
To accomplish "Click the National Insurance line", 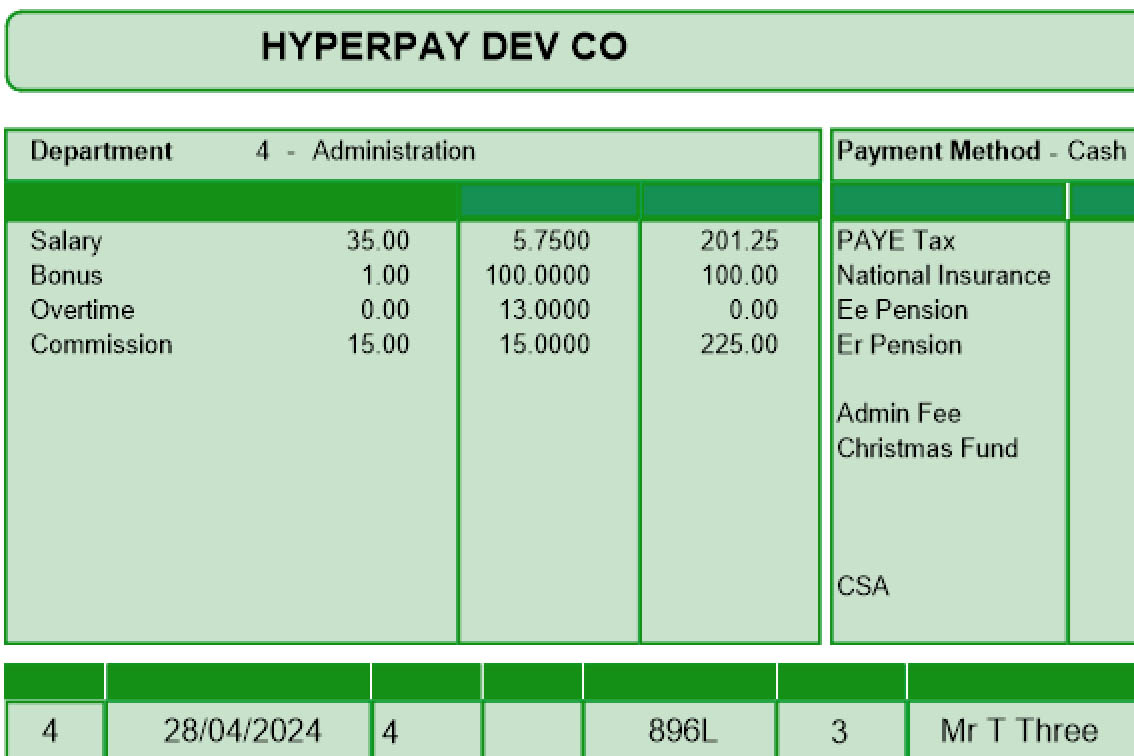I will click(x=944, y=275).
